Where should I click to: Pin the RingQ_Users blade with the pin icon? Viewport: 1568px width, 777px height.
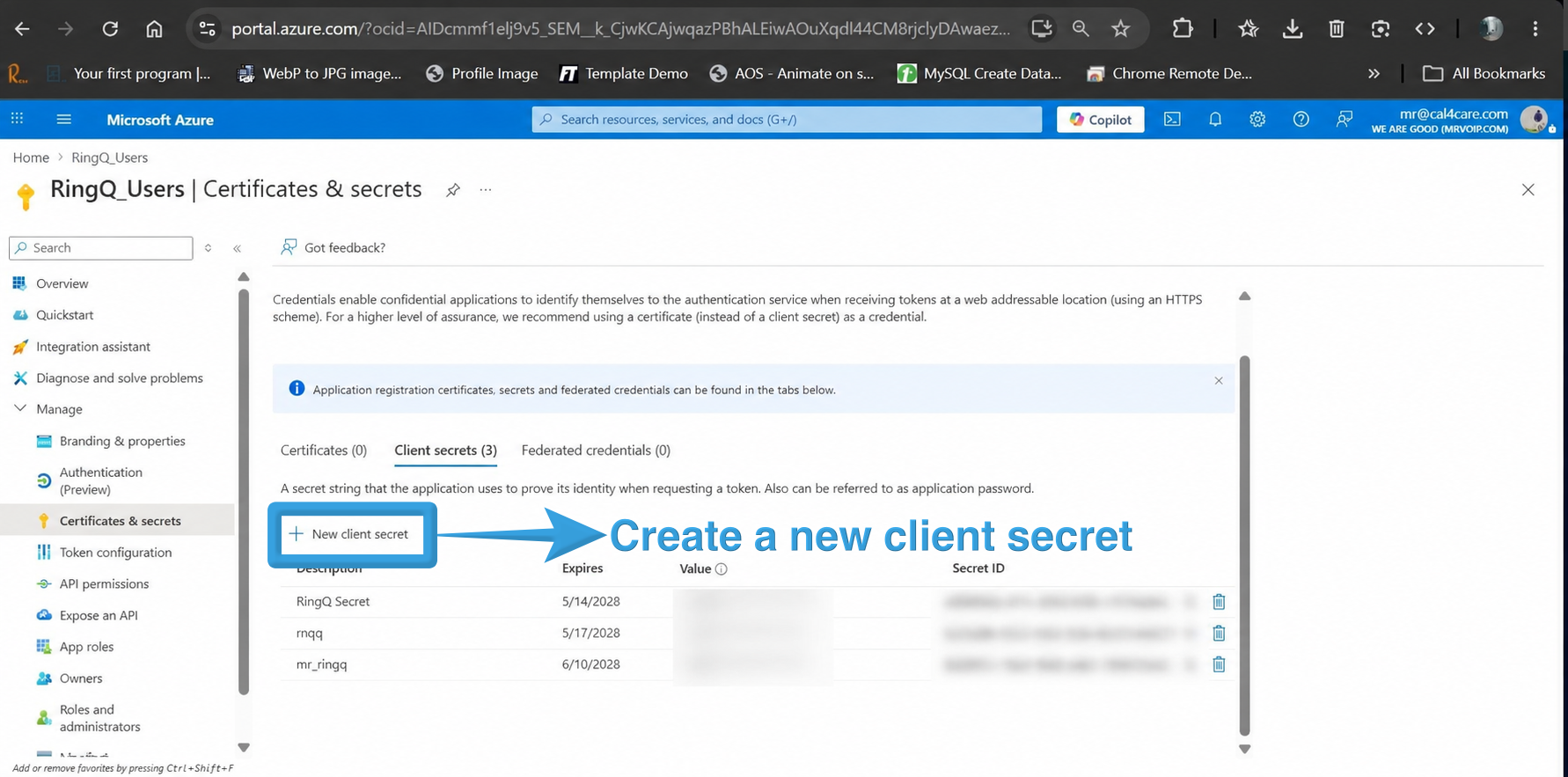[452, 189]
